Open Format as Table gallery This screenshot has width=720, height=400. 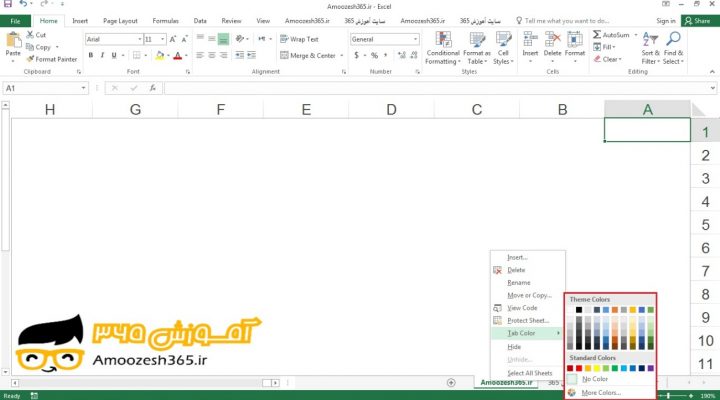click(477, 48)
